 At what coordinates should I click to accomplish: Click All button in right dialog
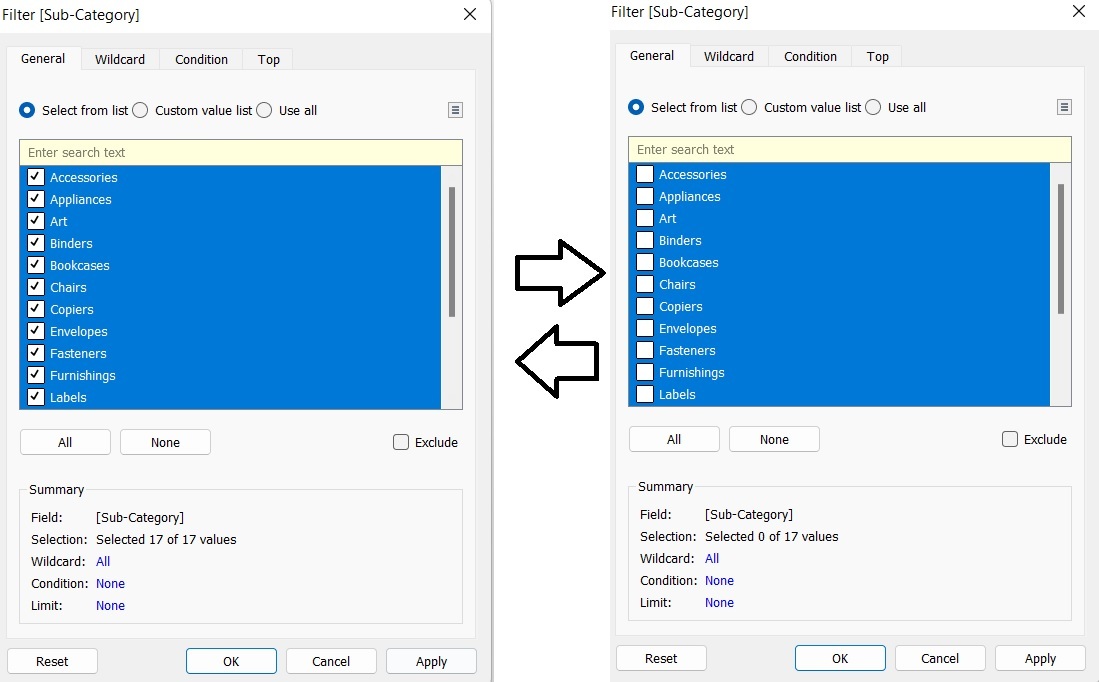pyautogui.click(x=674, y=439)
